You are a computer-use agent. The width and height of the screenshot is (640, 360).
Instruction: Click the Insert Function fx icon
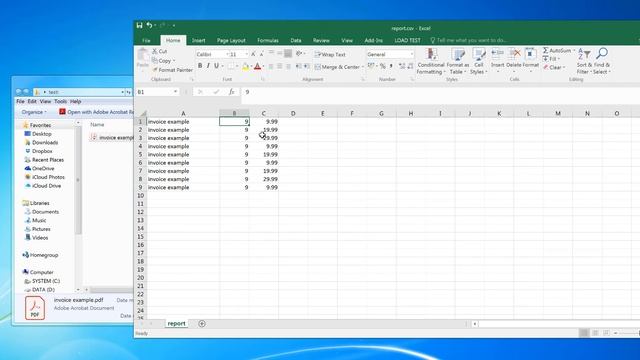(x=231, y=92)
